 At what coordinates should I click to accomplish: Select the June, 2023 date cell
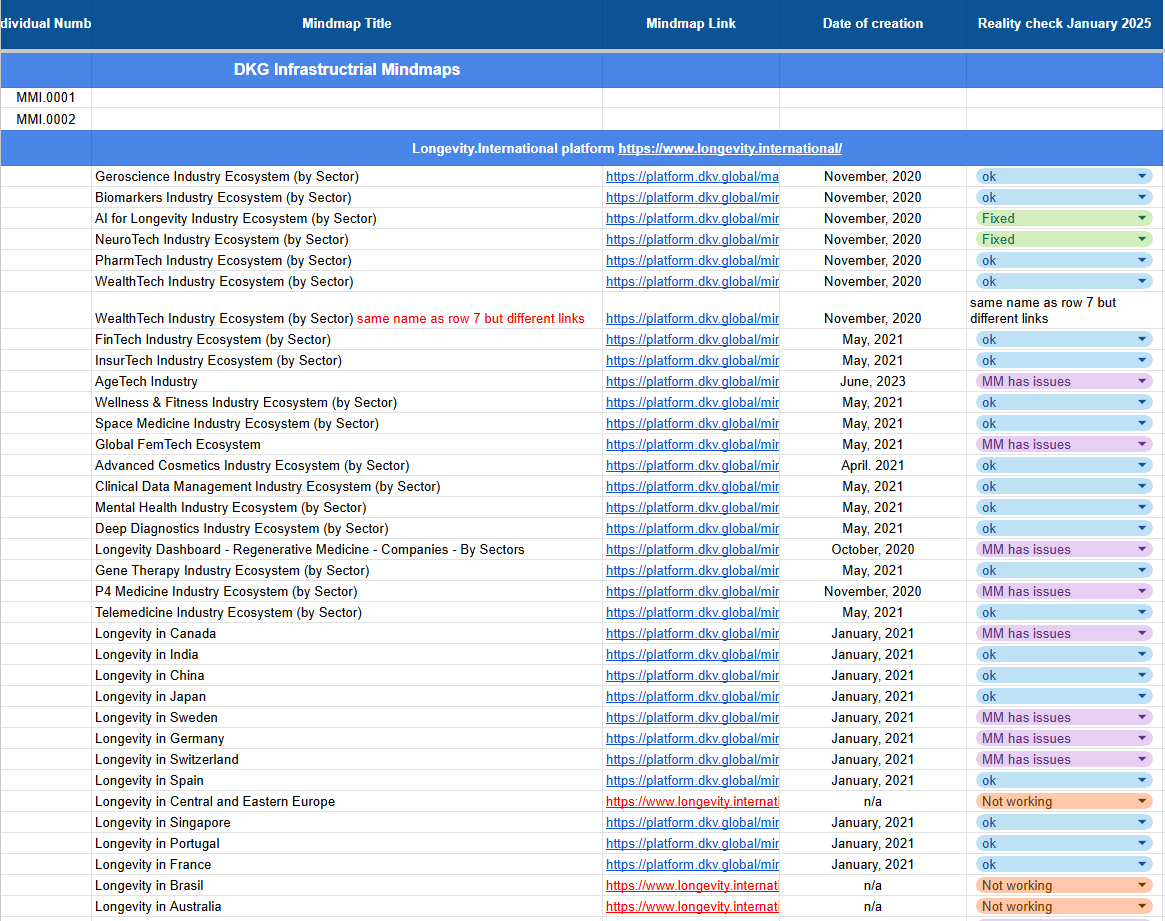(x=872, y=382)
